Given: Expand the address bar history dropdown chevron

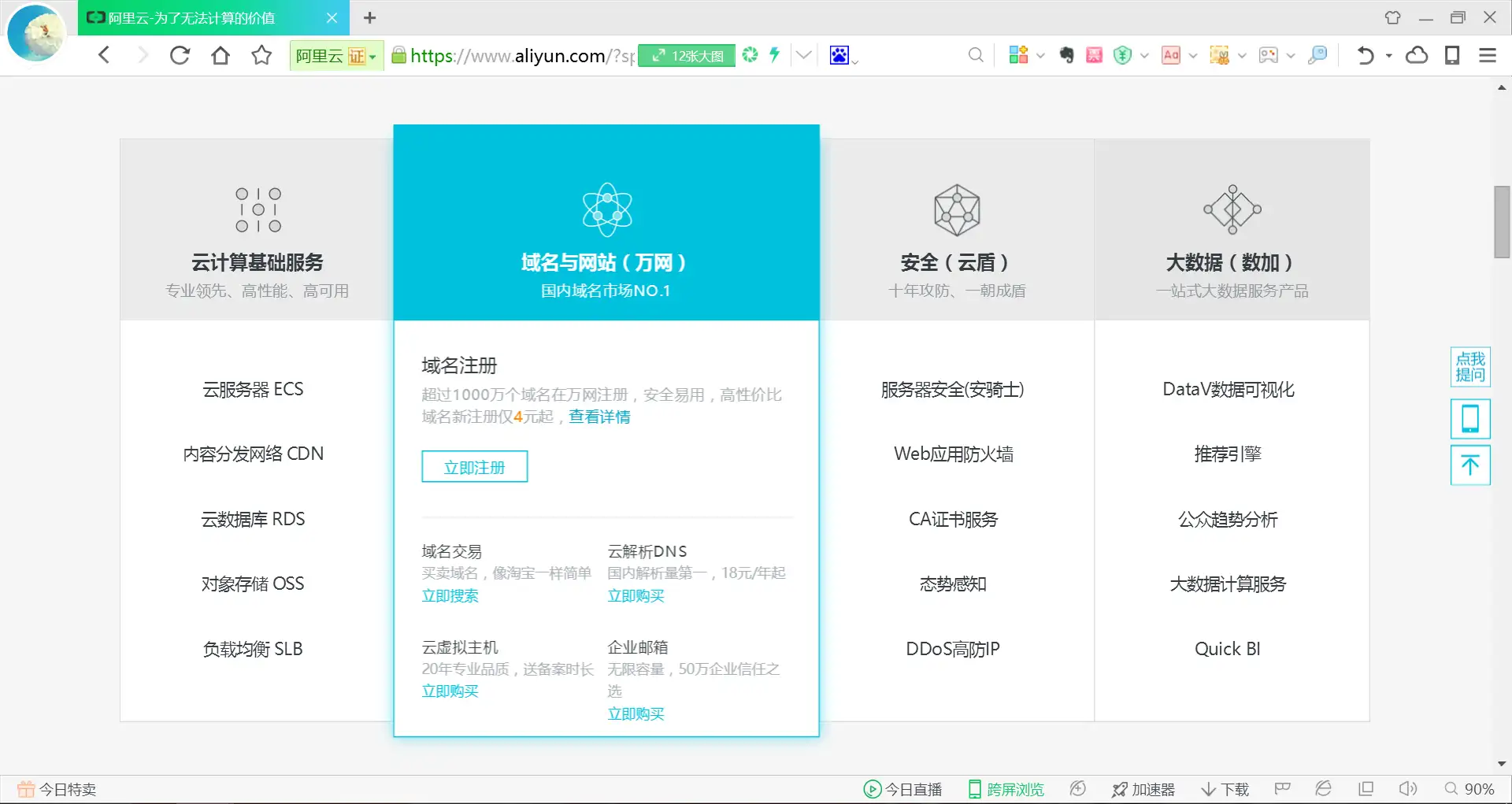Looking at the screenshot, I should (x=803, y=55).
